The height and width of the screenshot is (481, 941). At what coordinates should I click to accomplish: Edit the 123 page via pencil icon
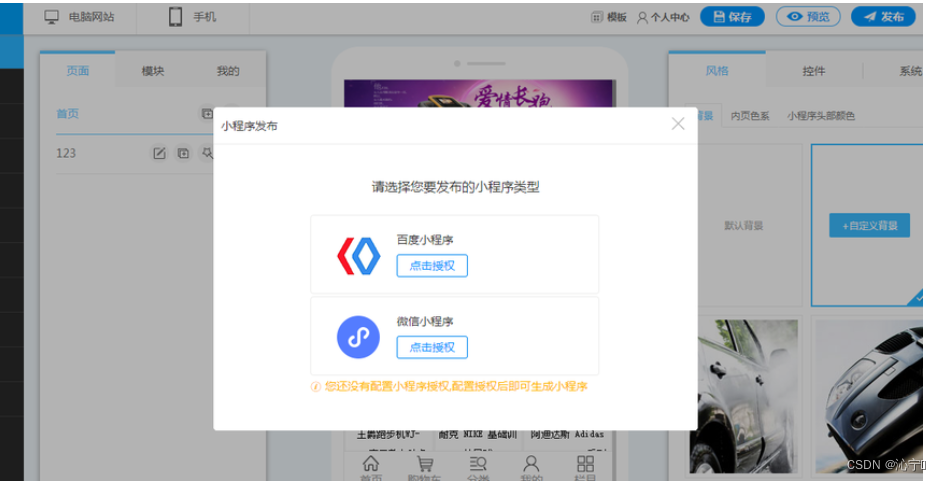click(159, 154)
